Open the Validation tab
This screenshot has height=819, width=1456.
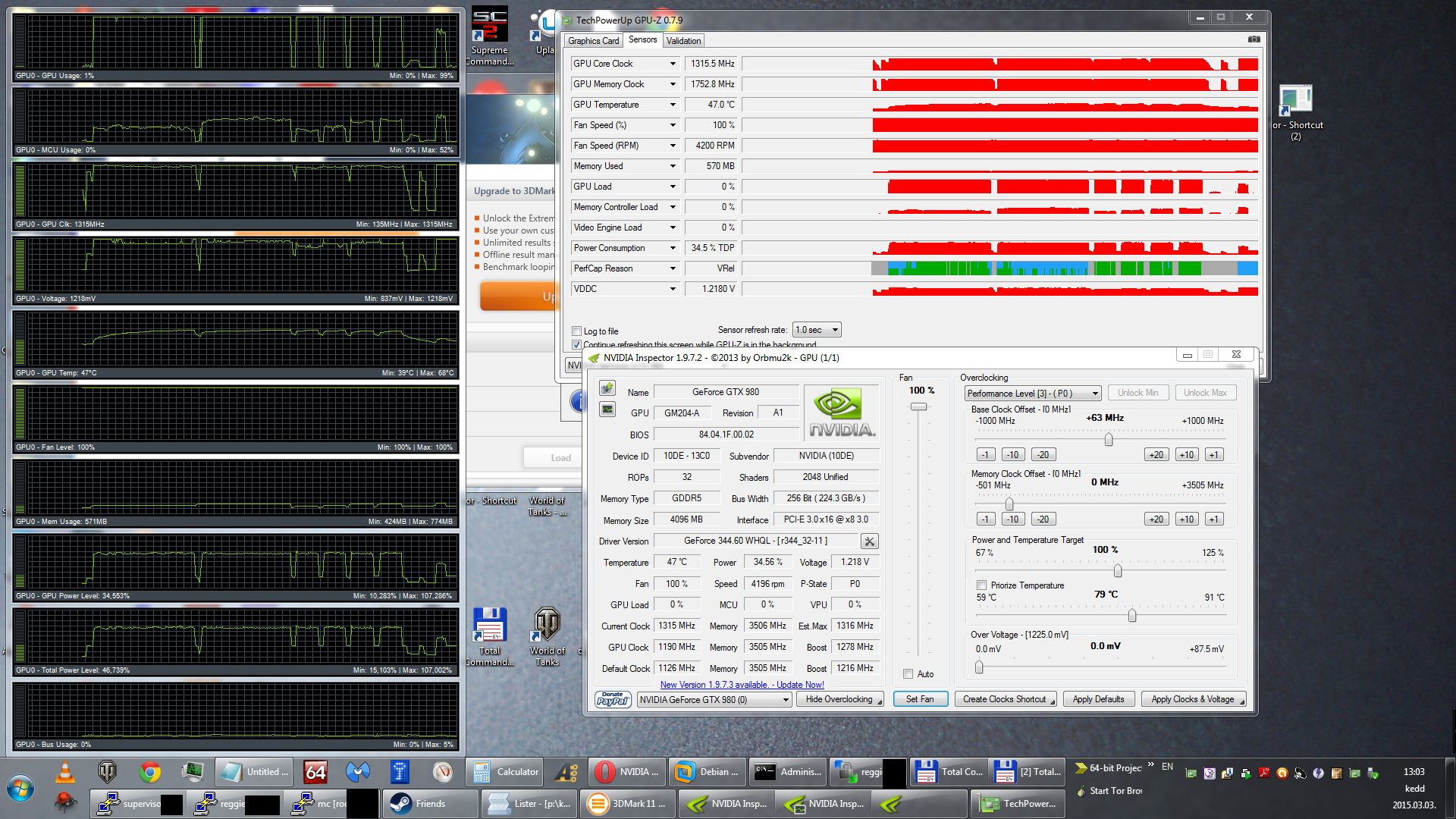click(683, 41)
